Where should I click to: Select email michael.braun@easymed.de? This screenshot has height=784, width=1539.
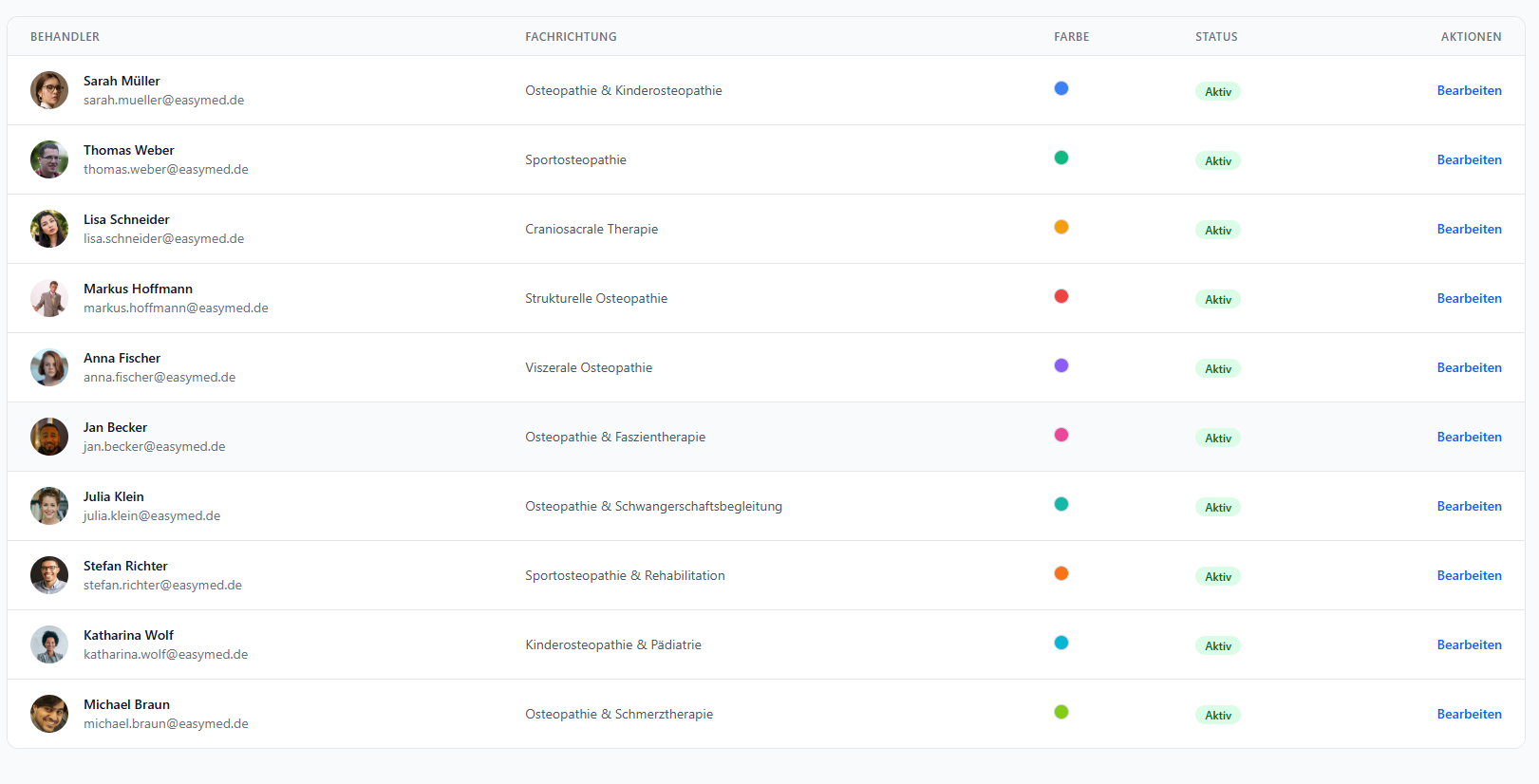pos(166,723)
